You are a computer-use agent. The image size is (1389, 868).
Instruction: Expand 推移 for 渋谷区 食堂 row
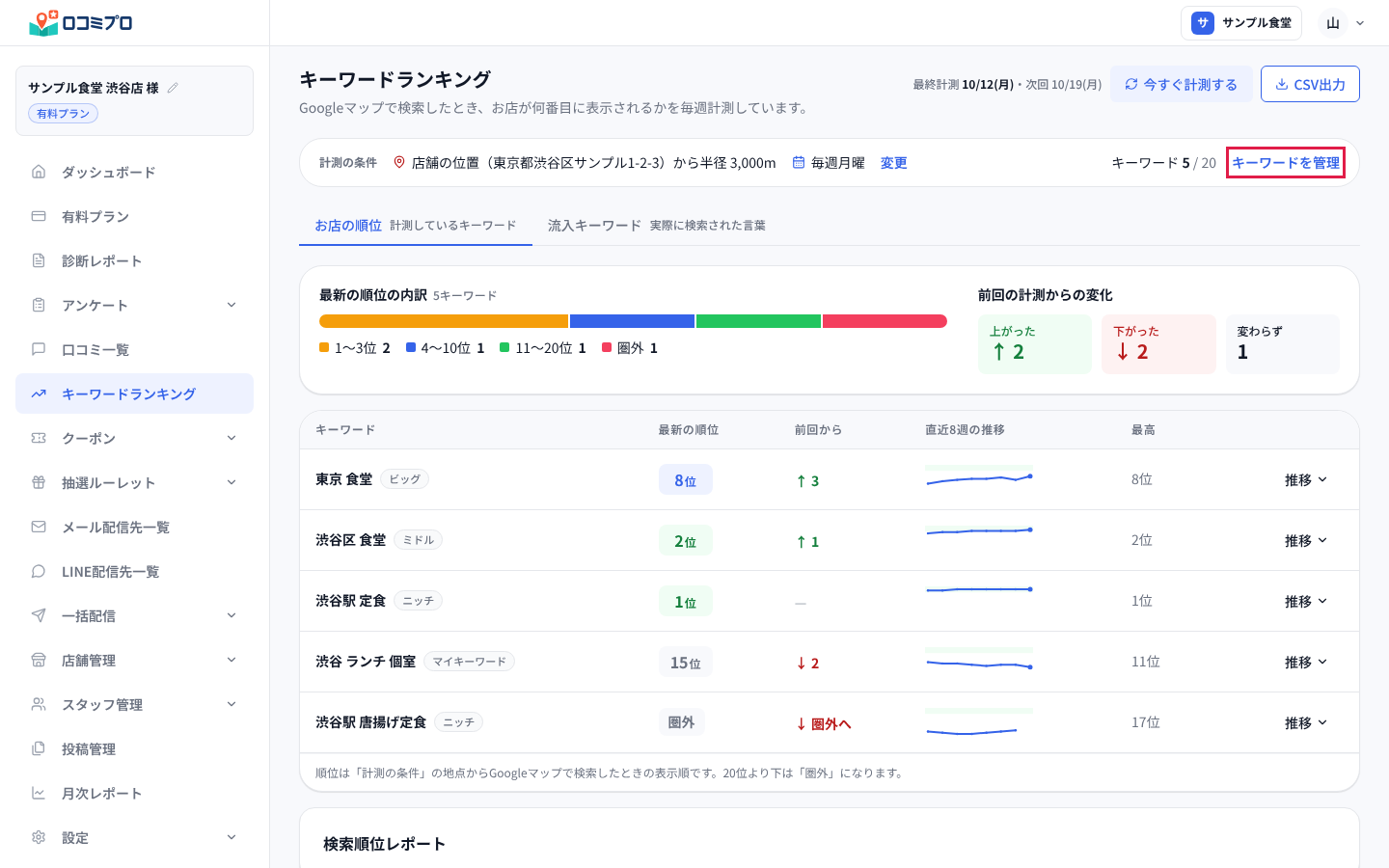[x=1306, y=540]
